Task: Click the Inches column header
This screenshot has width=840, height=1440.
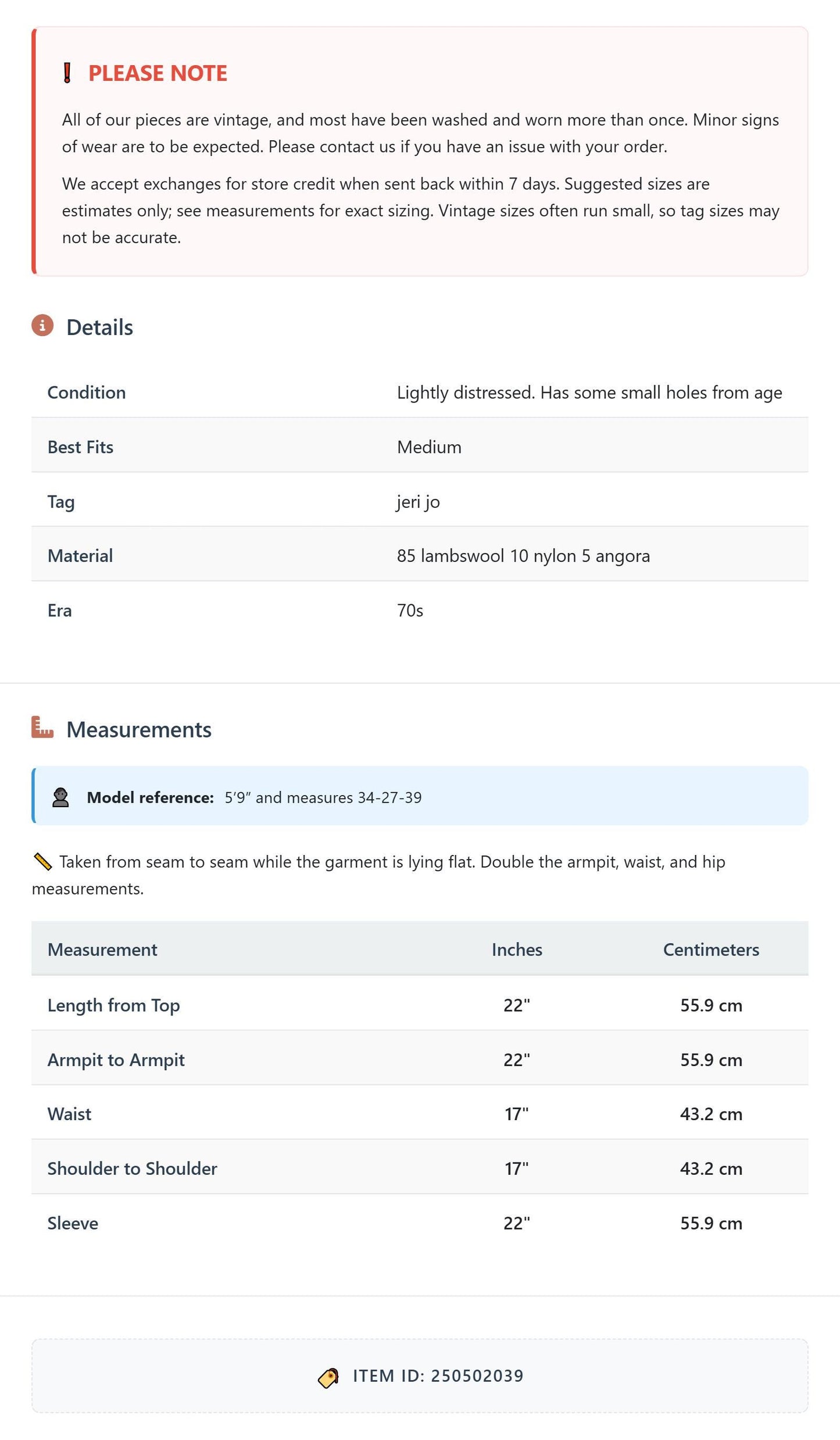Action: coord(517,950)
